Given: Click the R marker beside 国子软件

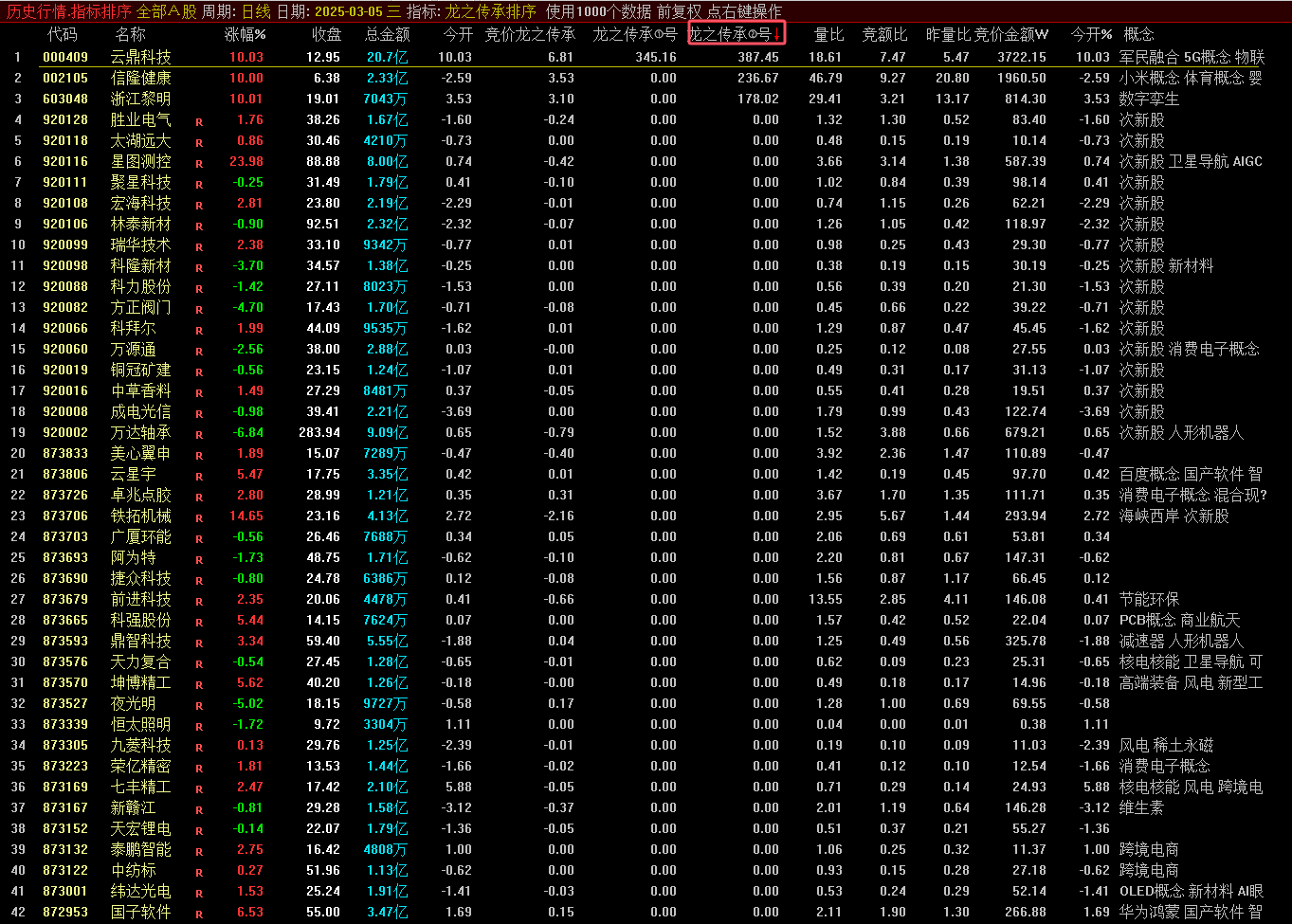Looking at the screenshot, I should pos(199,915).
